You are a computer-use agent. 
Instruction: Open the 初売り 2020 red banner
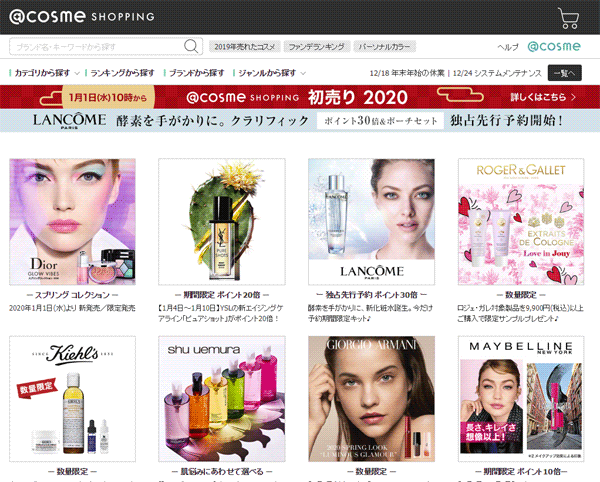pyautogui.click(x=300, y=97)
